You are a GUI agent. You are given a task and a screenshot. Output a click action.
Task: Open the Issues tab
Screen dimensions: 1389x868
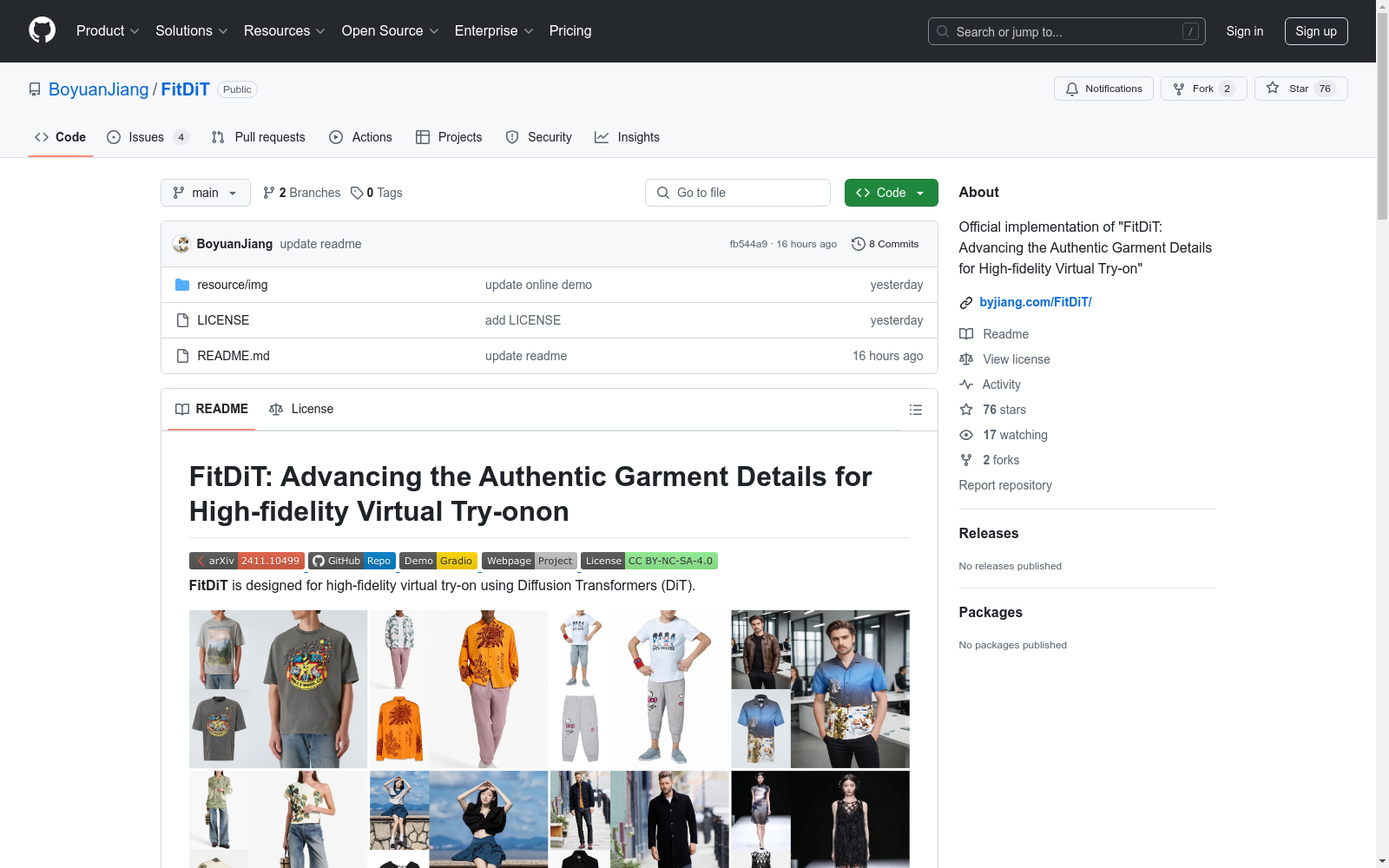(x=148, y=137)
